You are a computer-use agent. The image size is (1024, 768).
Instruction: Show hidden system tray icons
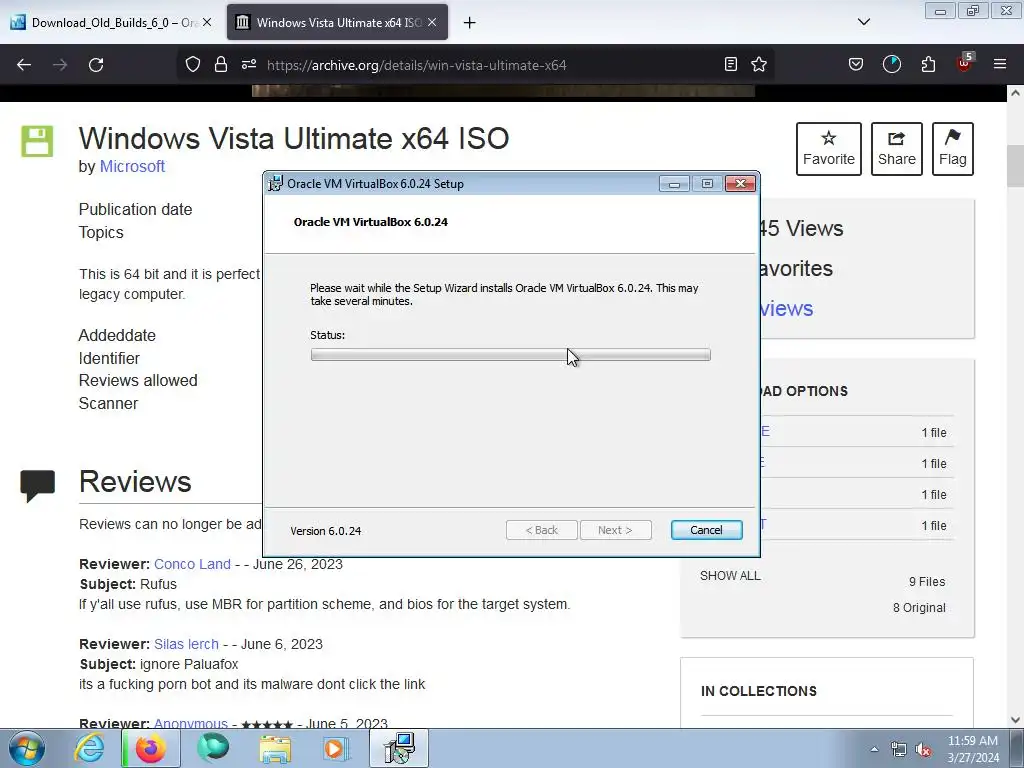[874, 749]
